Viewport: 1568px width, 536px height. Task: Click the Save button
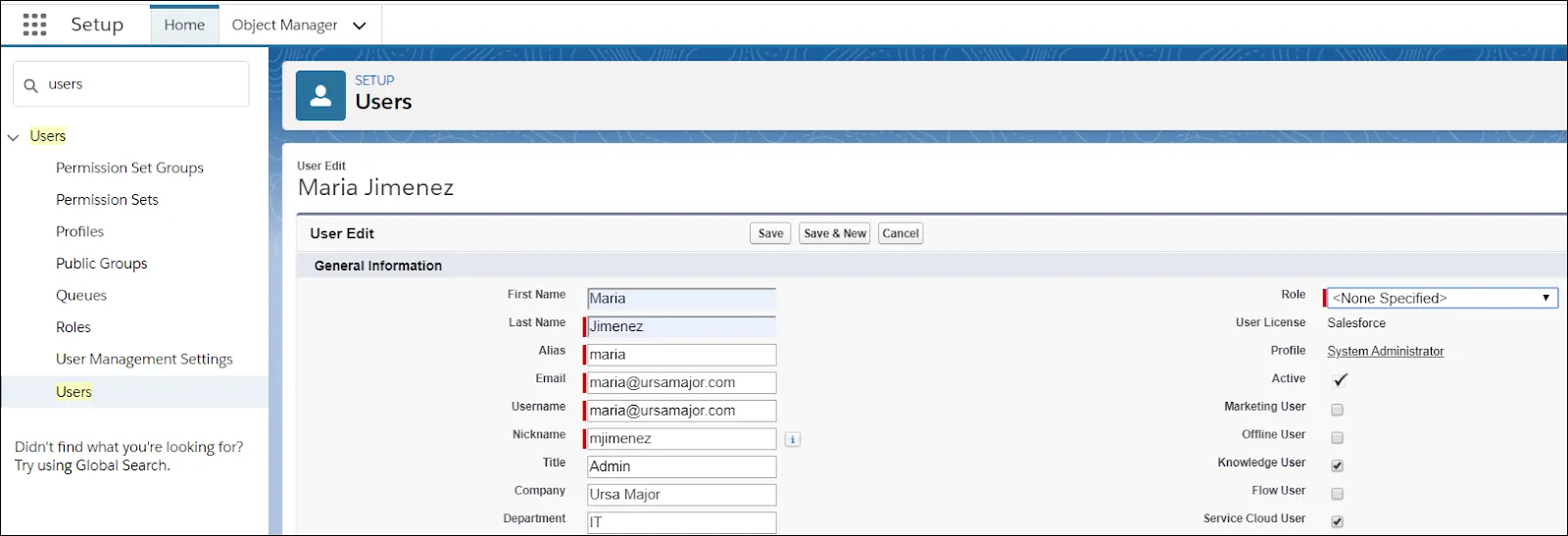pyautogui.click(x=770, y=233)
